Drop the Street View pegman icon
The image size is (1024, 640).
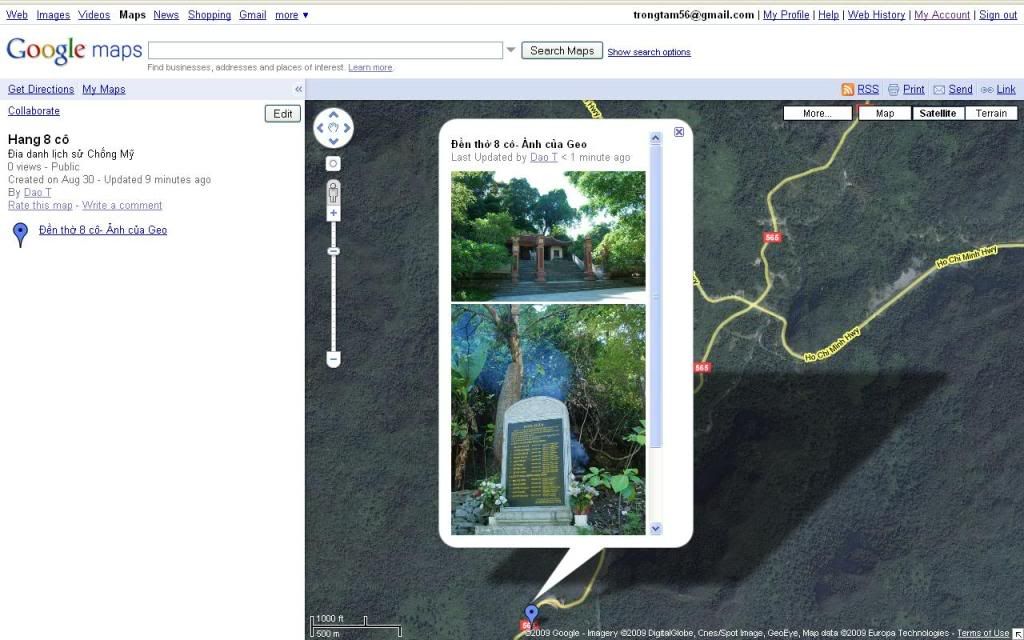pyautogui.click(x=333, y=192)
